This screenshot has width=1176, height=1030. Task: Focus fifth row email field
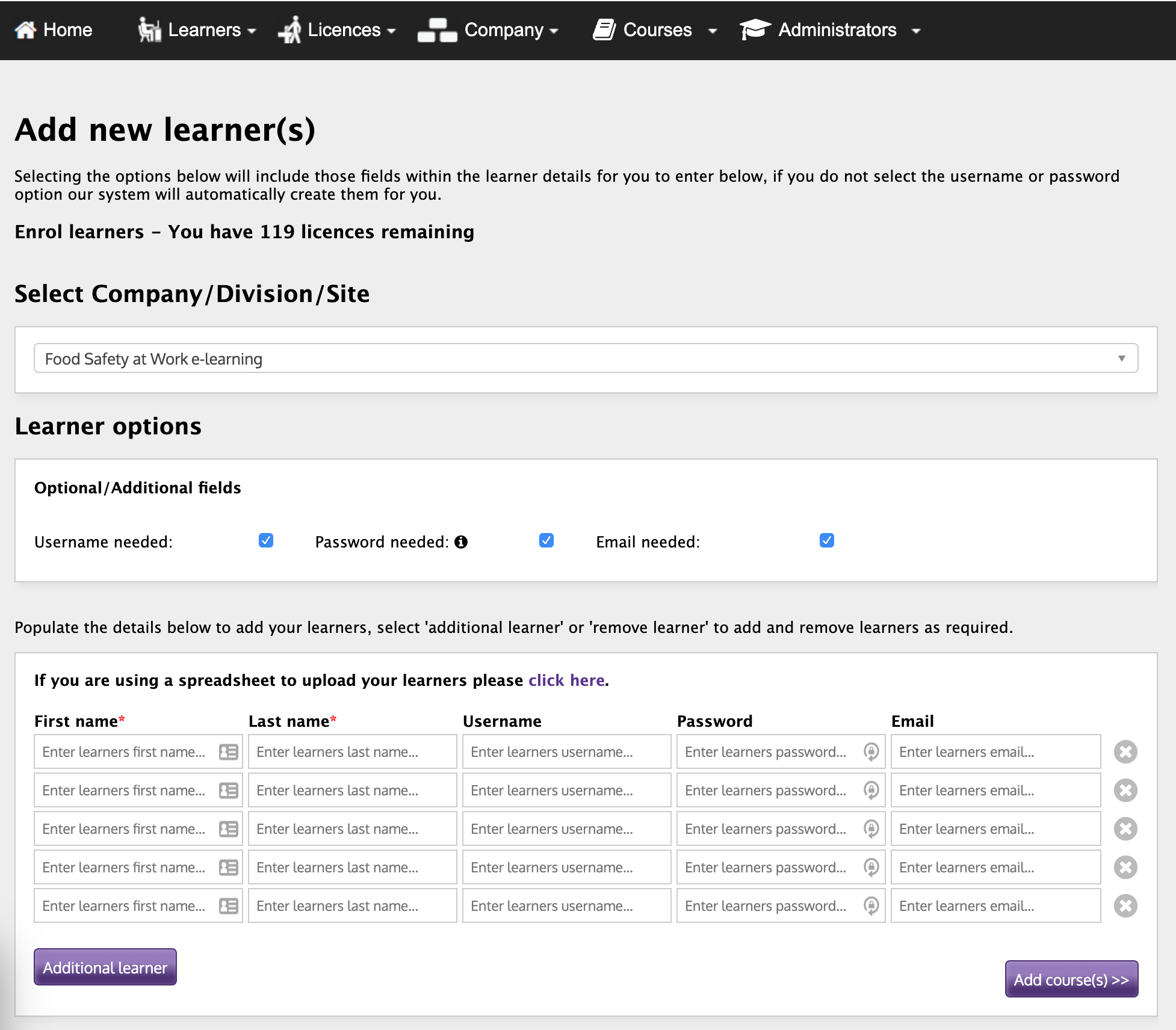click(996, 906)
